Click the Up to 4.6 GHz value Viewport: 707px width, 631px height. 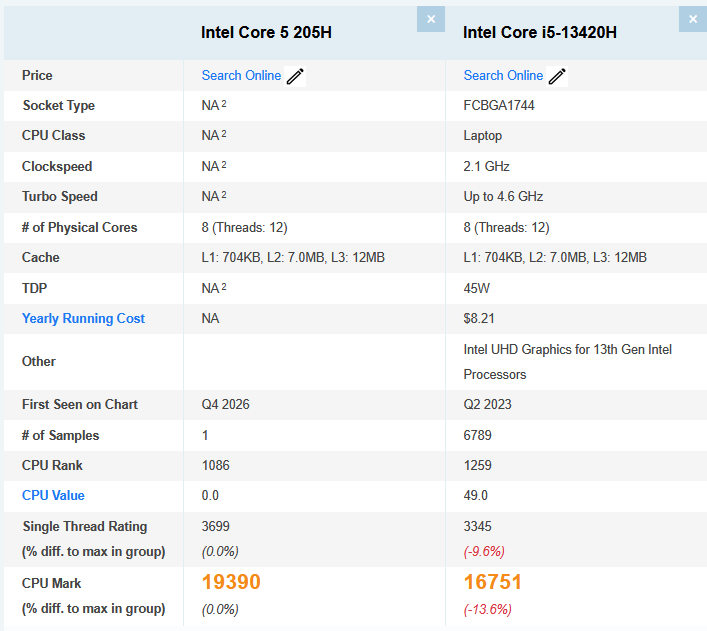click(x=503, y=197)
